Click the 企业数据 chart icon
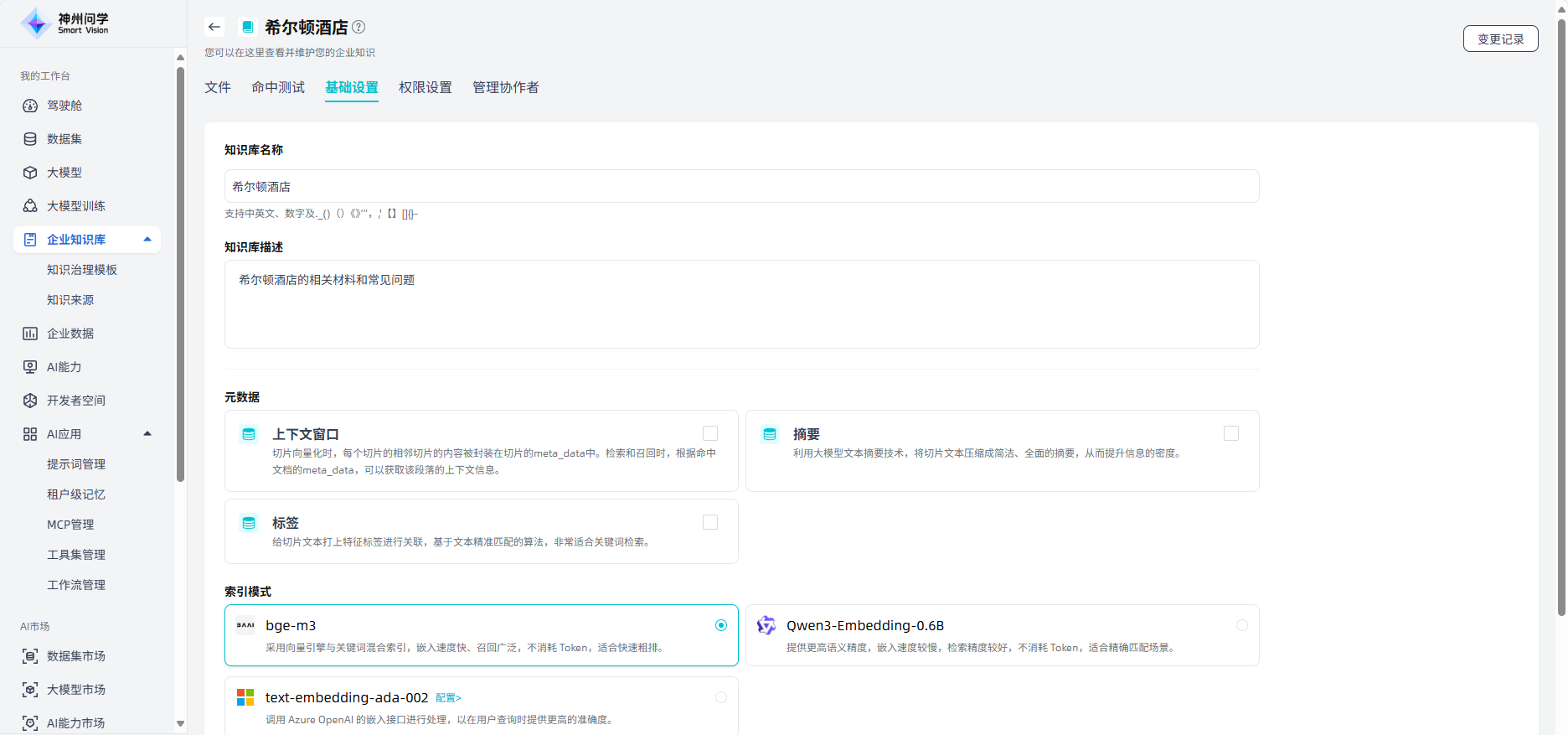The height and width of the screenshot is (735, 1568). pyautogui.click(x=30, y=334)
